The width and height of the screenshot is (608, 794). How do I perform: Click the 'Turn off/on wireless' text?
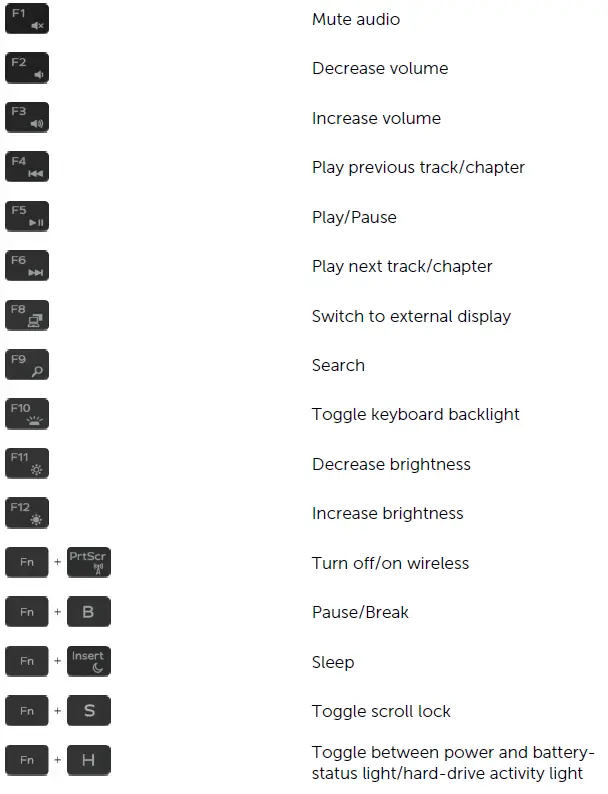click(390, 563)
